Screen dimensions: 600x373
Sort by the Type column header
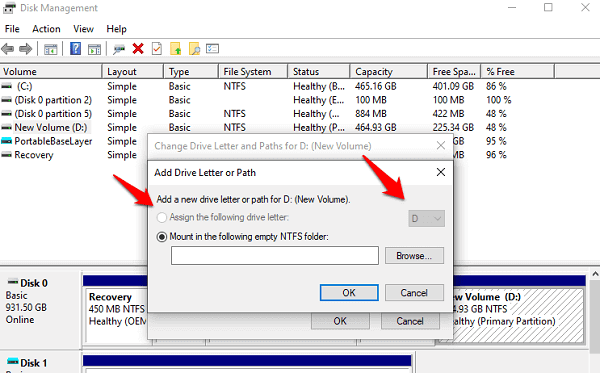191,72
